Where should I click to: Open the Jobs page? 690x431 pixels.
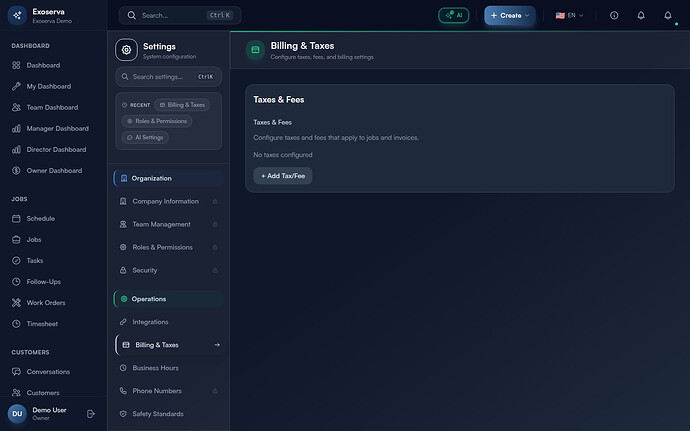pos(54,239)
